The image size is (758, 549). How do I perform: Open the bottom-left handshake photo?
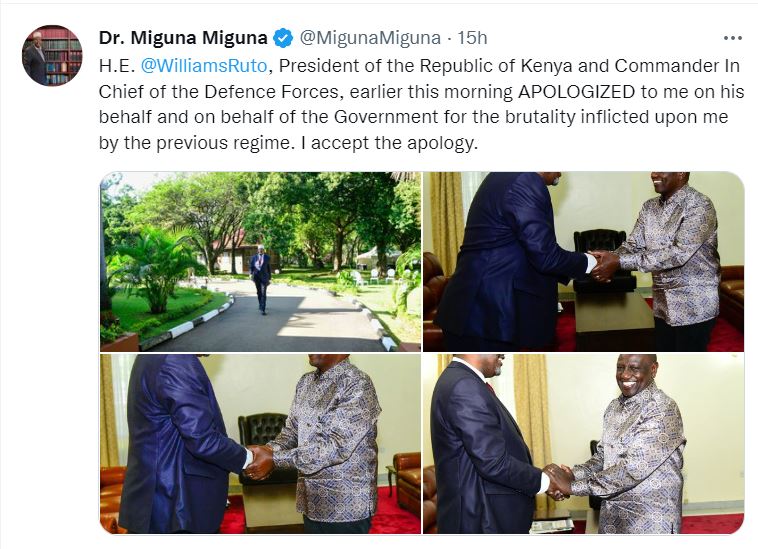click(x=261, y=444)
